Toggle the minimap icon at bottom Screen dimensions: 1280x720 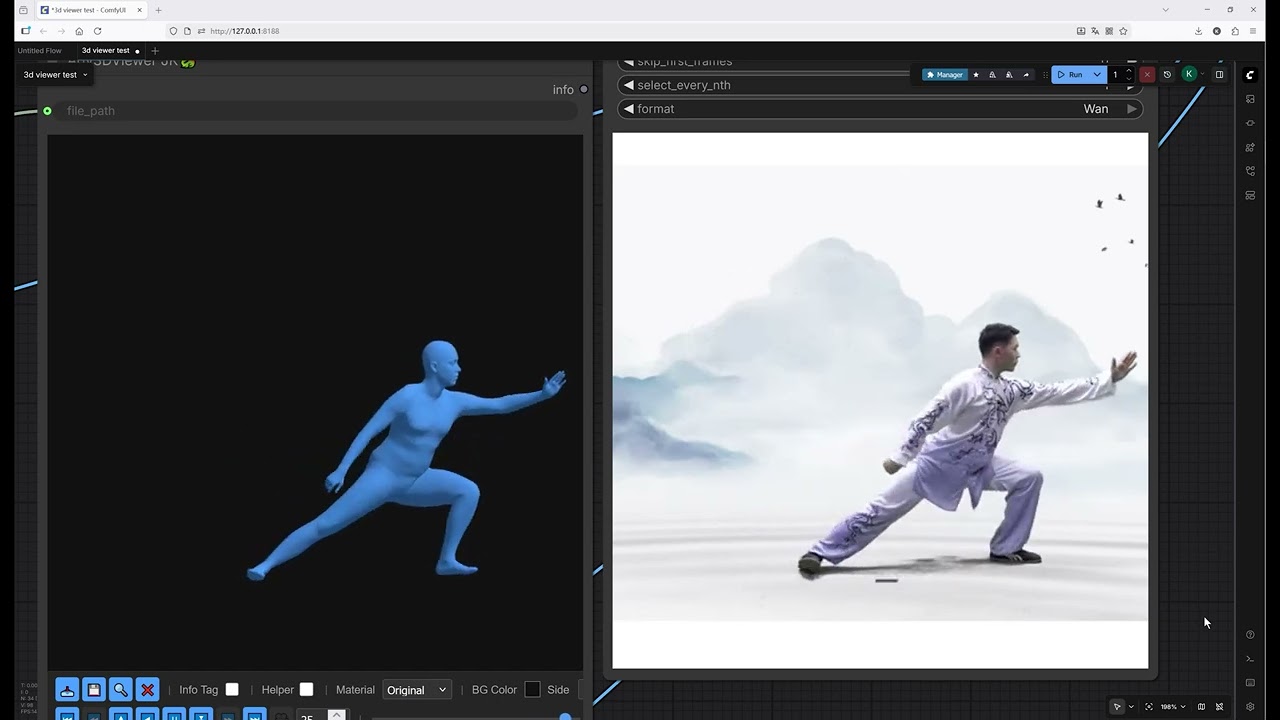coord(1202,707)
